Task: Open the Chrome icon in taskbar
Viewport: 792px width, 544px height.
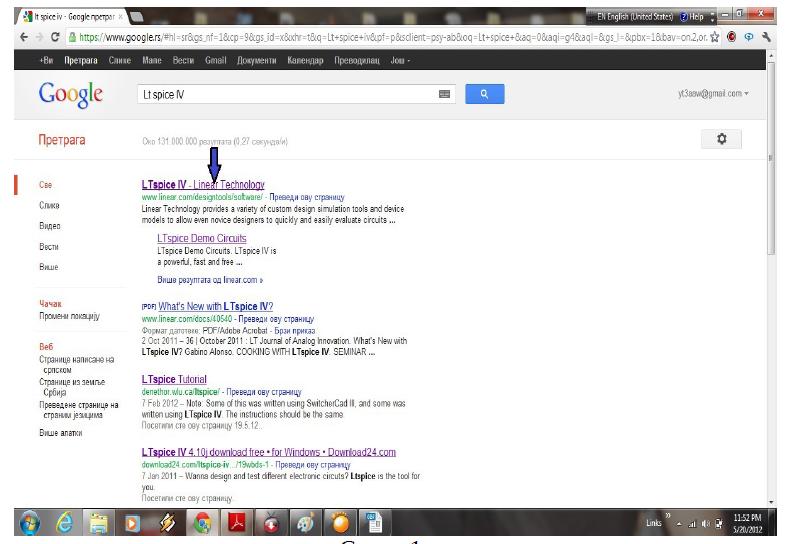Action: (x=203, y=523)
